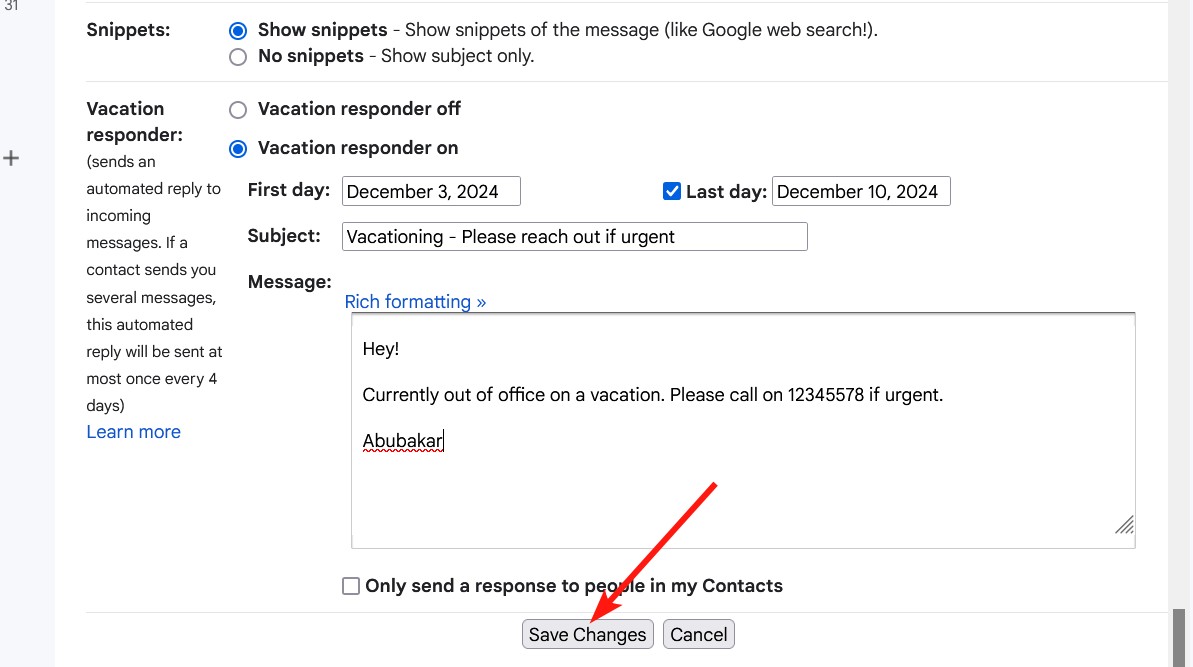The width and height of the screenshot is (1193, 667).
Task: Edit the Last day date field
Action: click(861, 190)
